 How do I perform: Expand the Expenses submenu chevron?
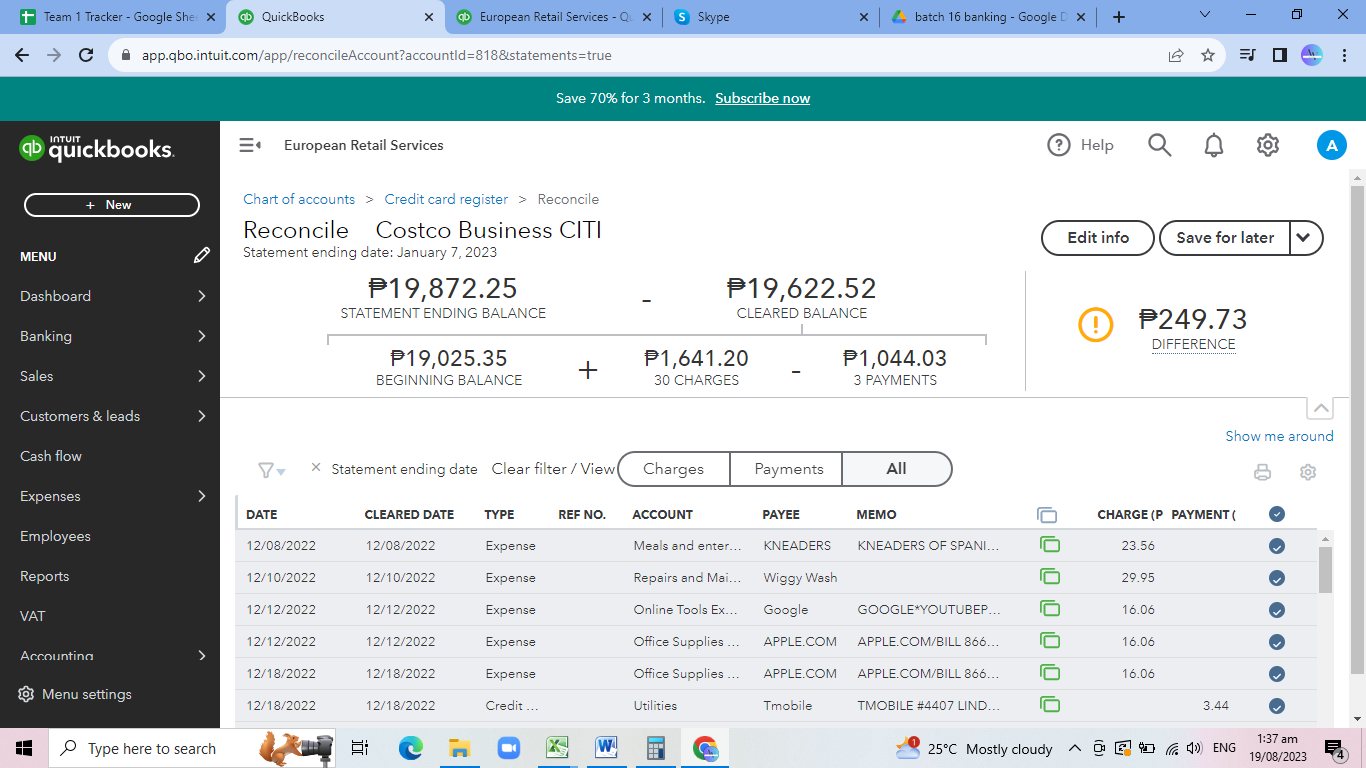[202, 496]
